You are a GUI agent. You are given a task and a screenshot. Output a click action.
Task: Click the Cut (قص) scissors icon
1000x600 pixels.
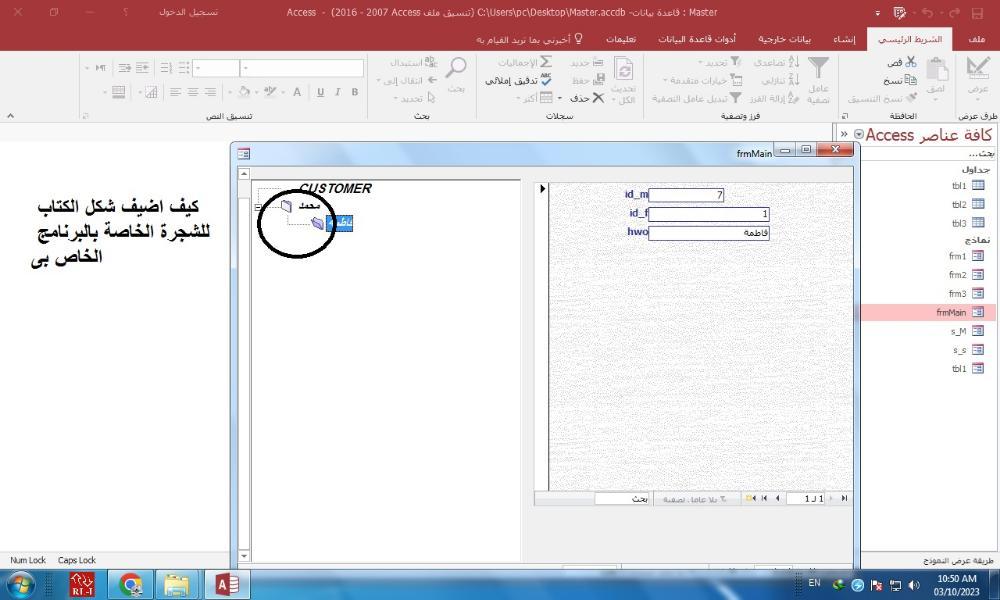coord(911,62)
